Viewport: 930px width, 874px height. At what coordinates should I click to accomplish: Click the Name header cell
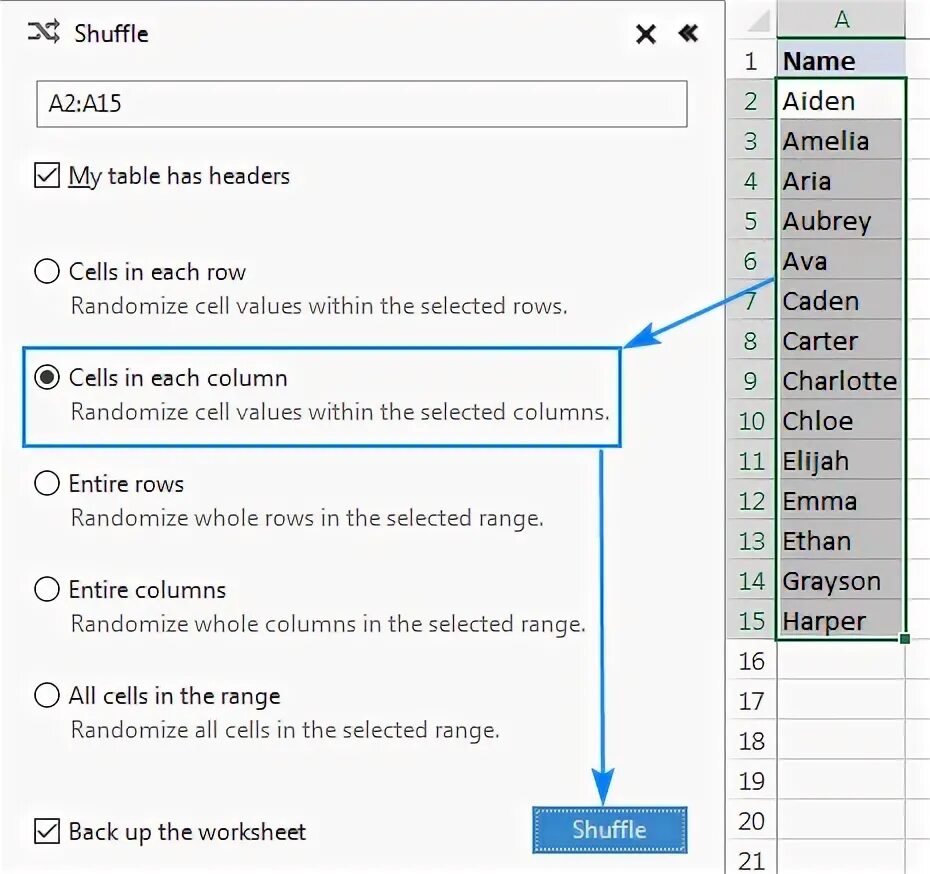[x=841, y=61]
